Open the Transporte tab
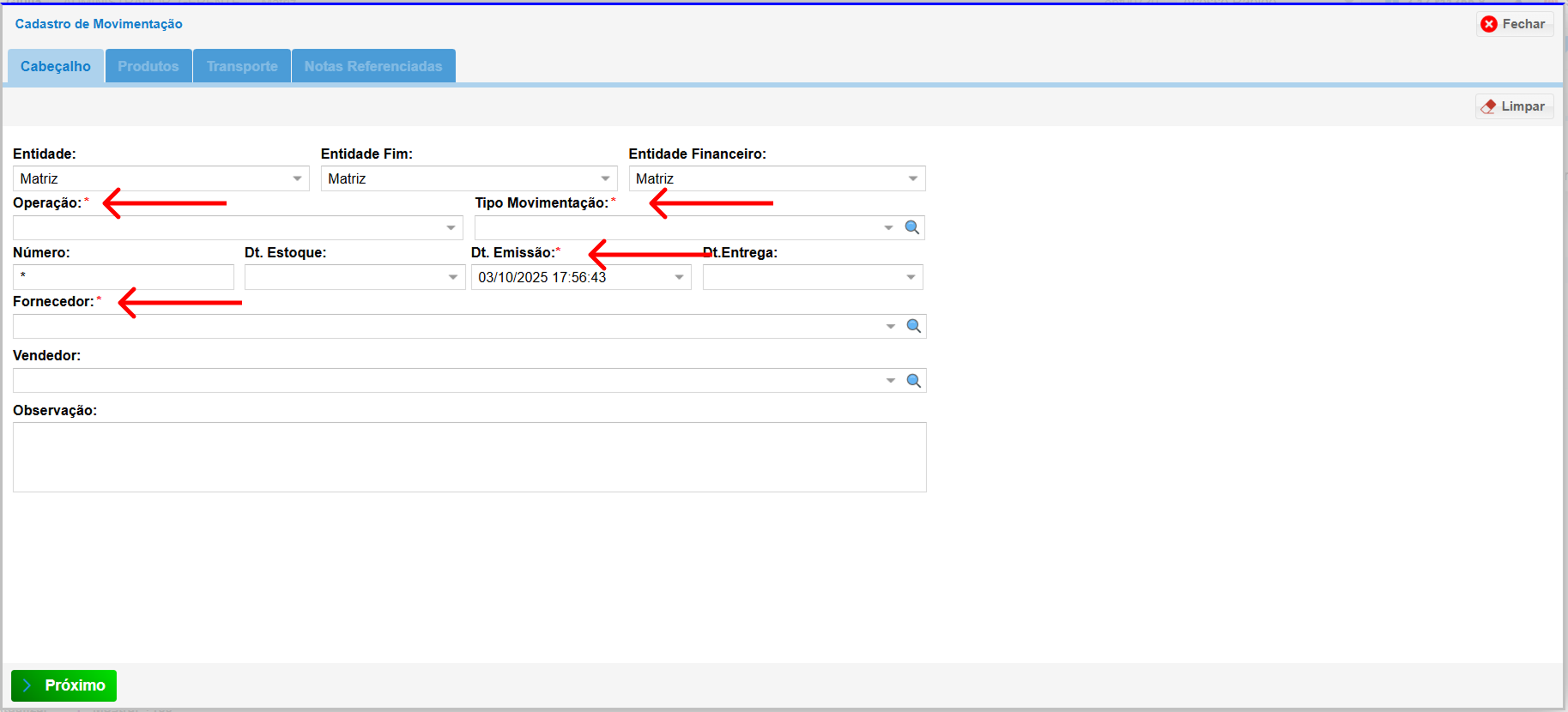Screen dimensions: 1568x712 tap(242, 66)
